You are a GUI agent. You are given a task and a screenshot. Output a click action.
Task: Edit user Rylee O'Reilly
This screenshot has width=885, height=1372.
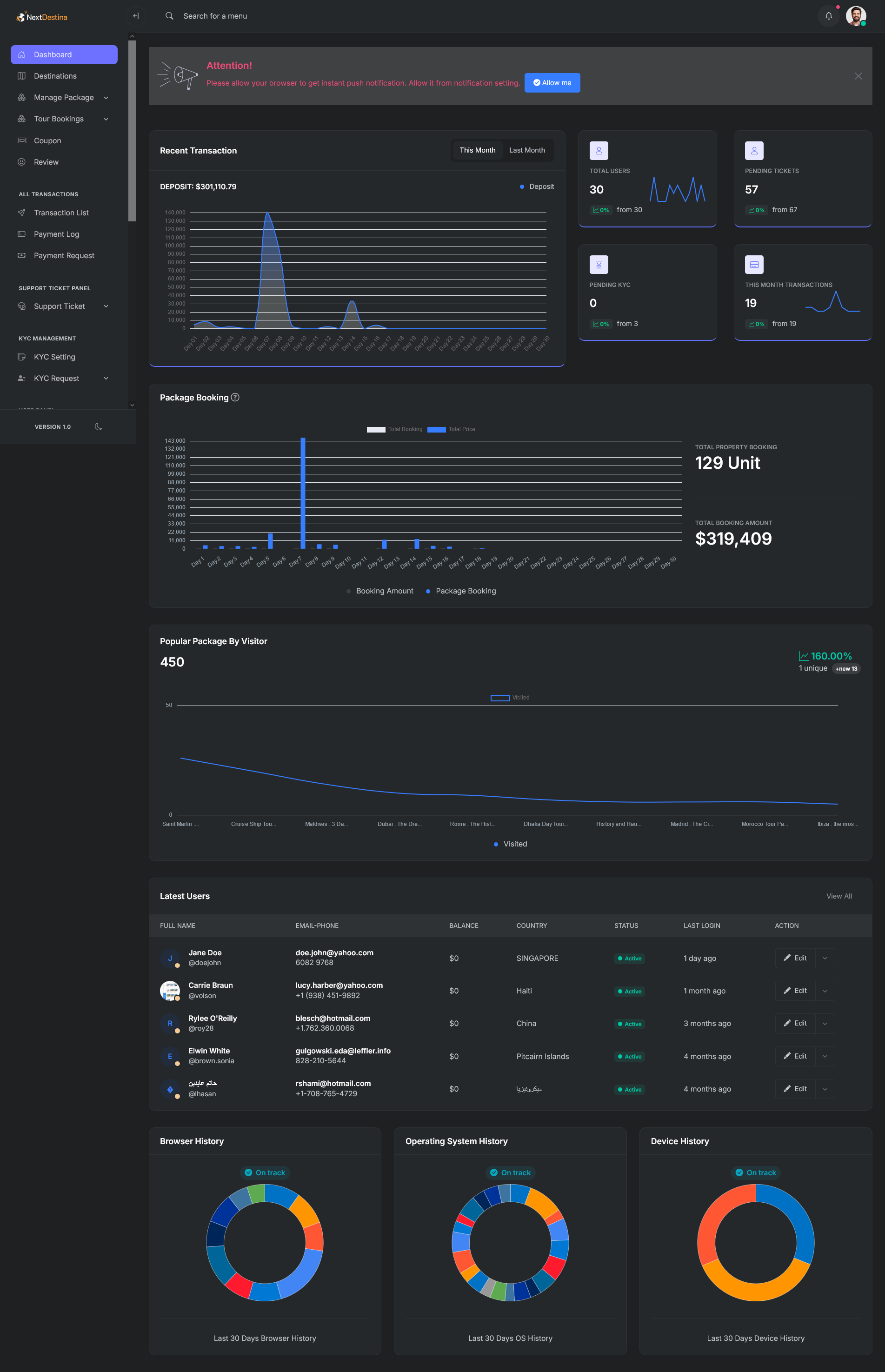click(795, 1023)
